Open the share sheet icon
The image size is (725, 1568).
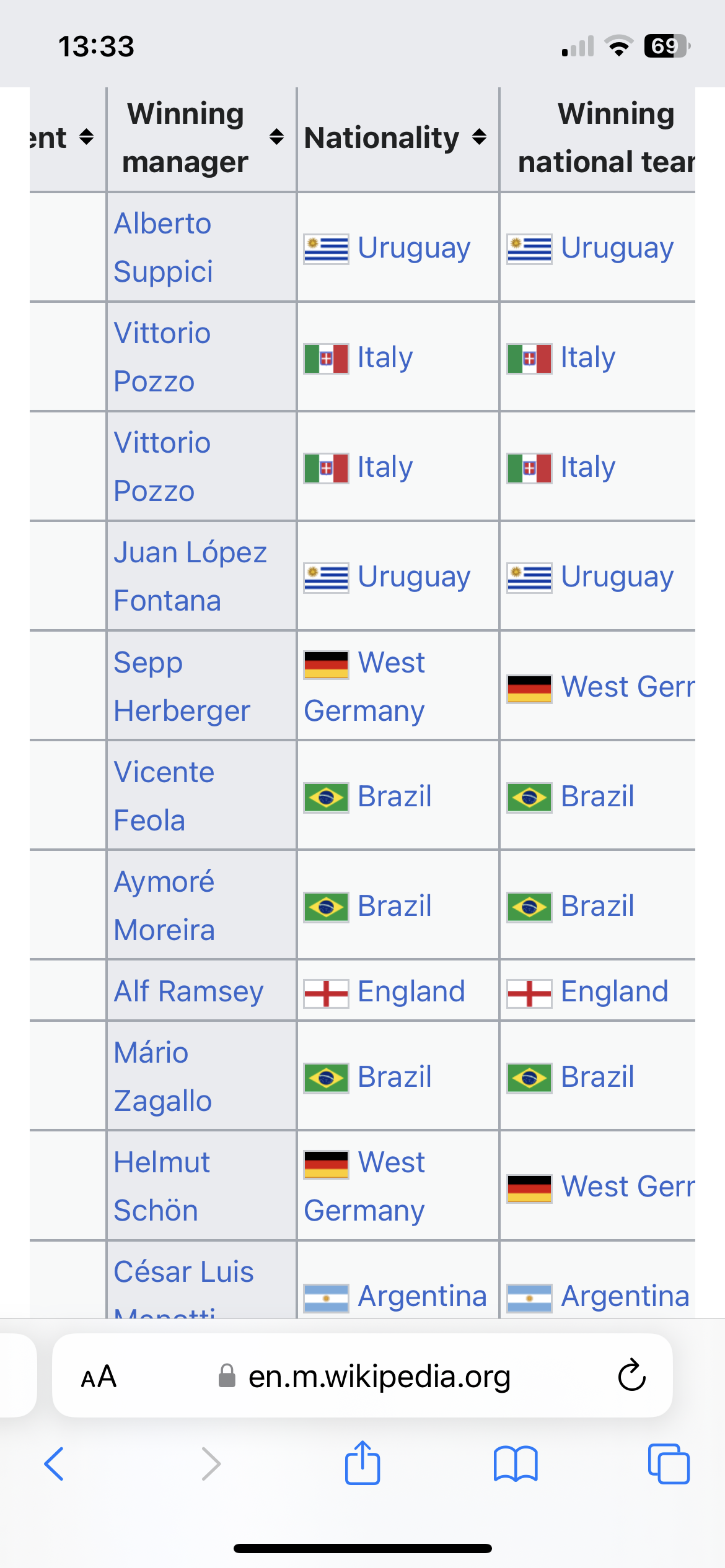(x=362, y=1462)
